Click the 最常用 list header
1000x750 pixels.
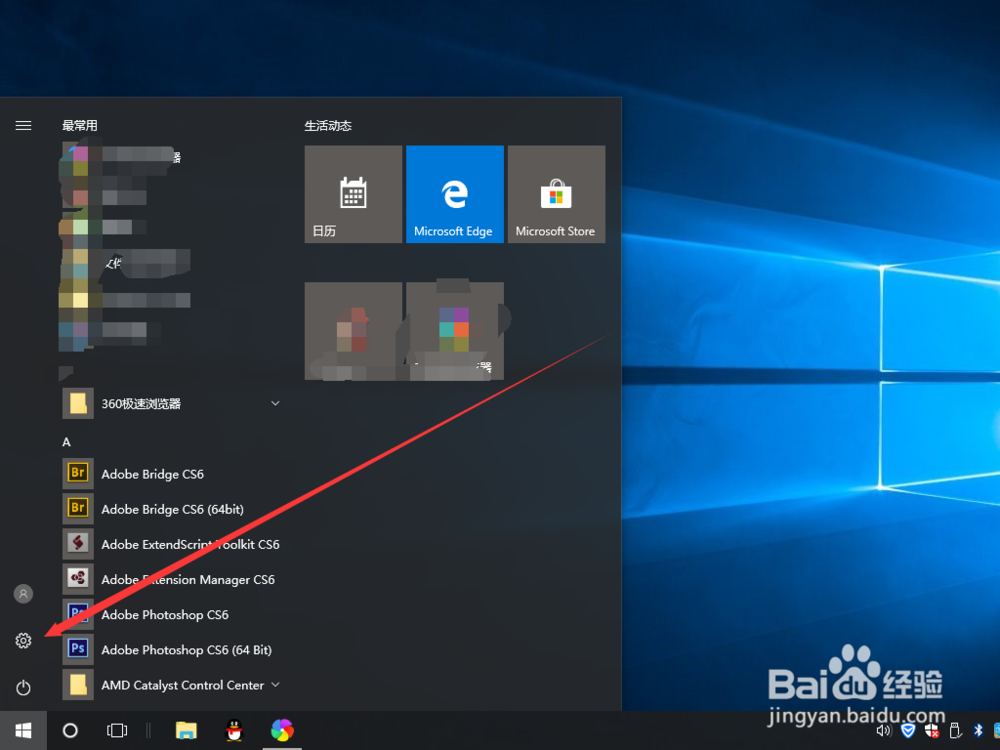click(x=80, y=126)
